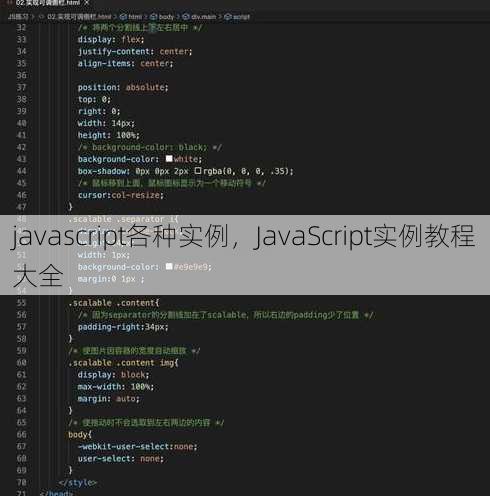The image size is (490, 496).
Task: Click the 'margin: auto;' line
Action: coord(109,399)
